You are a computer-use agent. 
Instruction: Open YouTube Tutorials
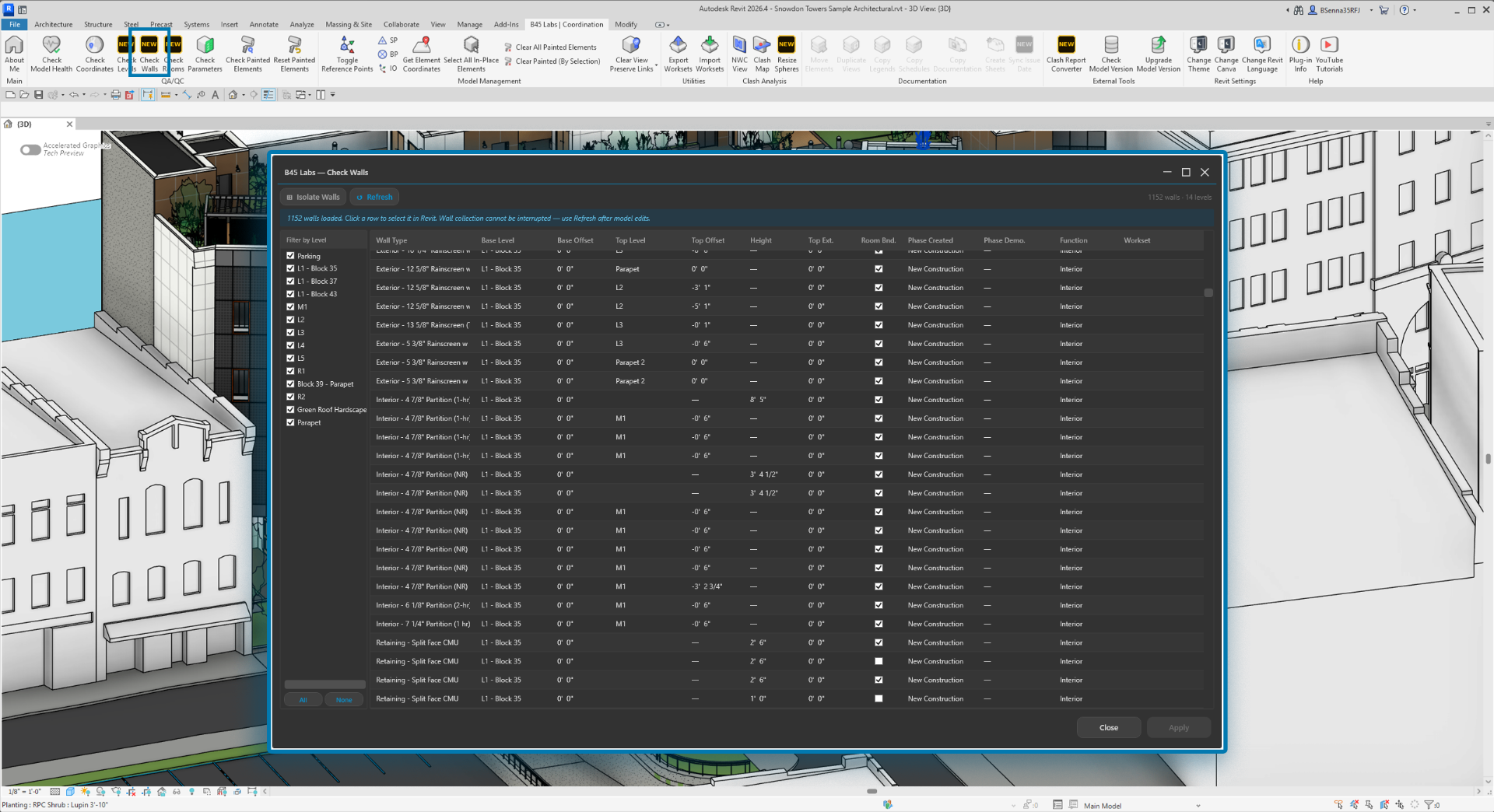click(x=1329, y=54)
